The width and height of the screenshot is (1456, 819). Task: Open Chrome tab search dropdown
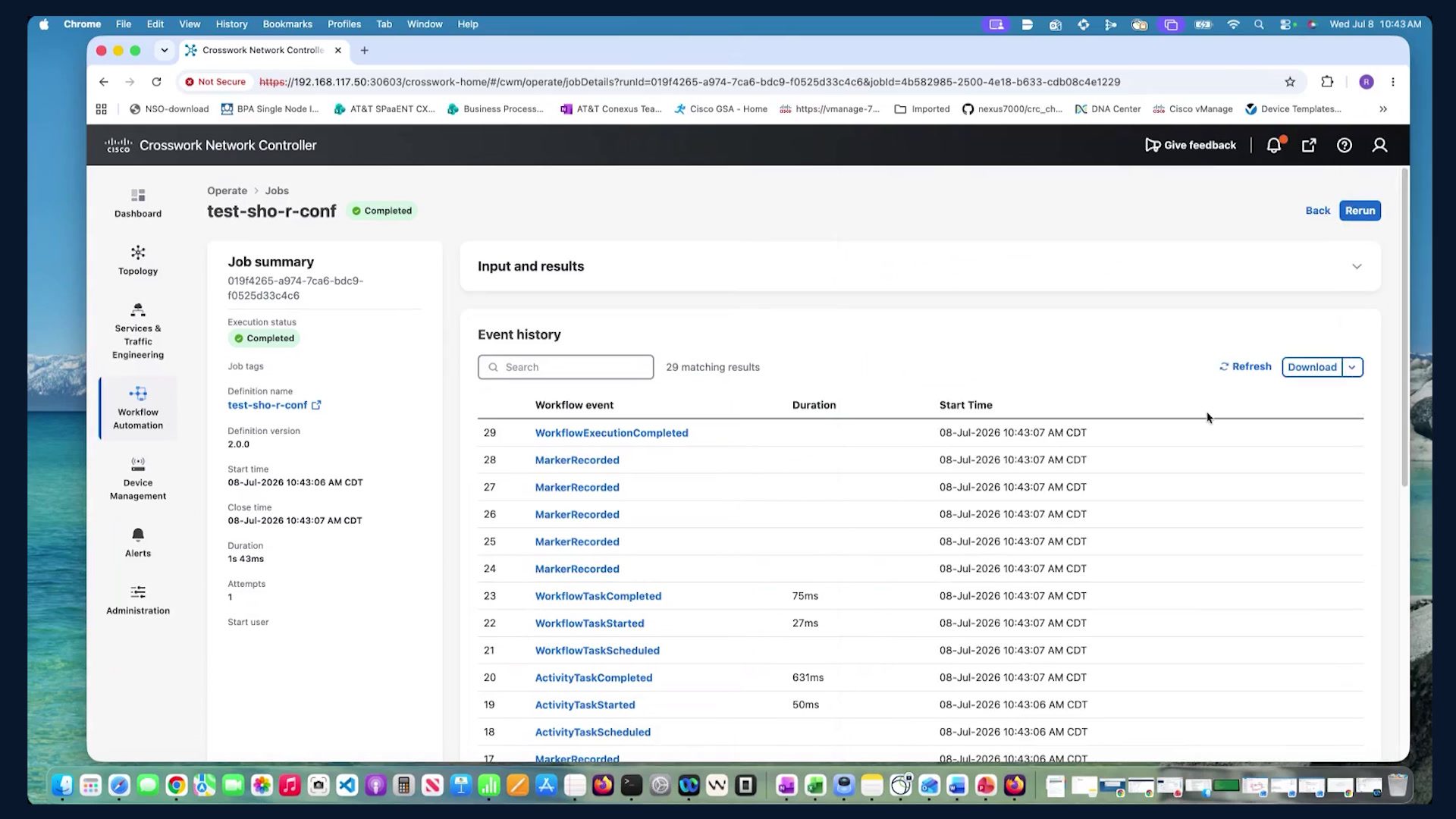point(165,51)
